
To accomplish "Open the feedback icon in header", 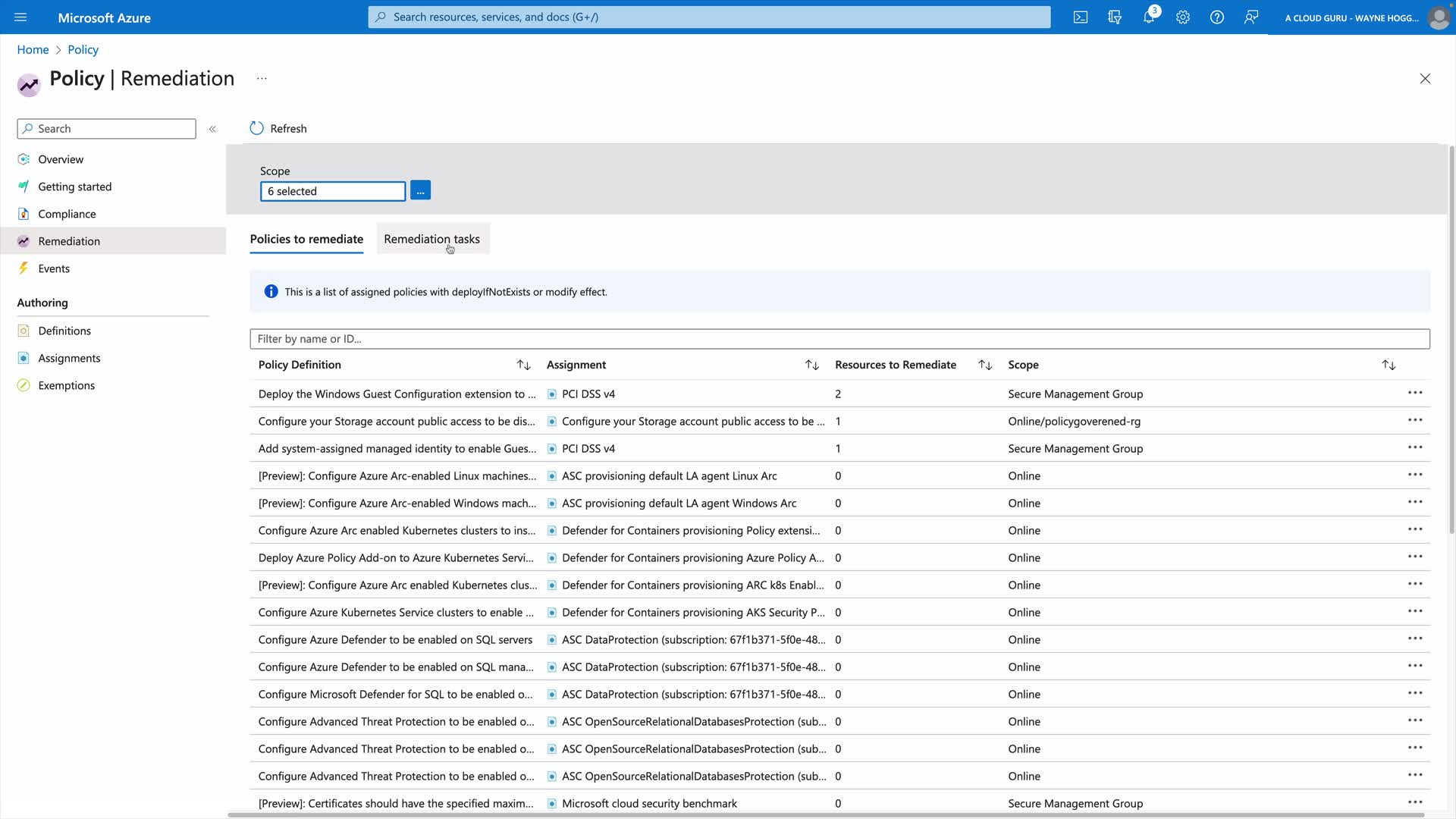I will coord(1250,17).
